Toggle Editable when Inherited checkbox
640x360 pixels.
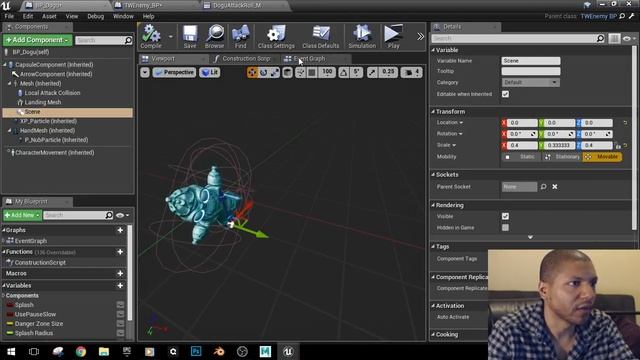point(505,94)
